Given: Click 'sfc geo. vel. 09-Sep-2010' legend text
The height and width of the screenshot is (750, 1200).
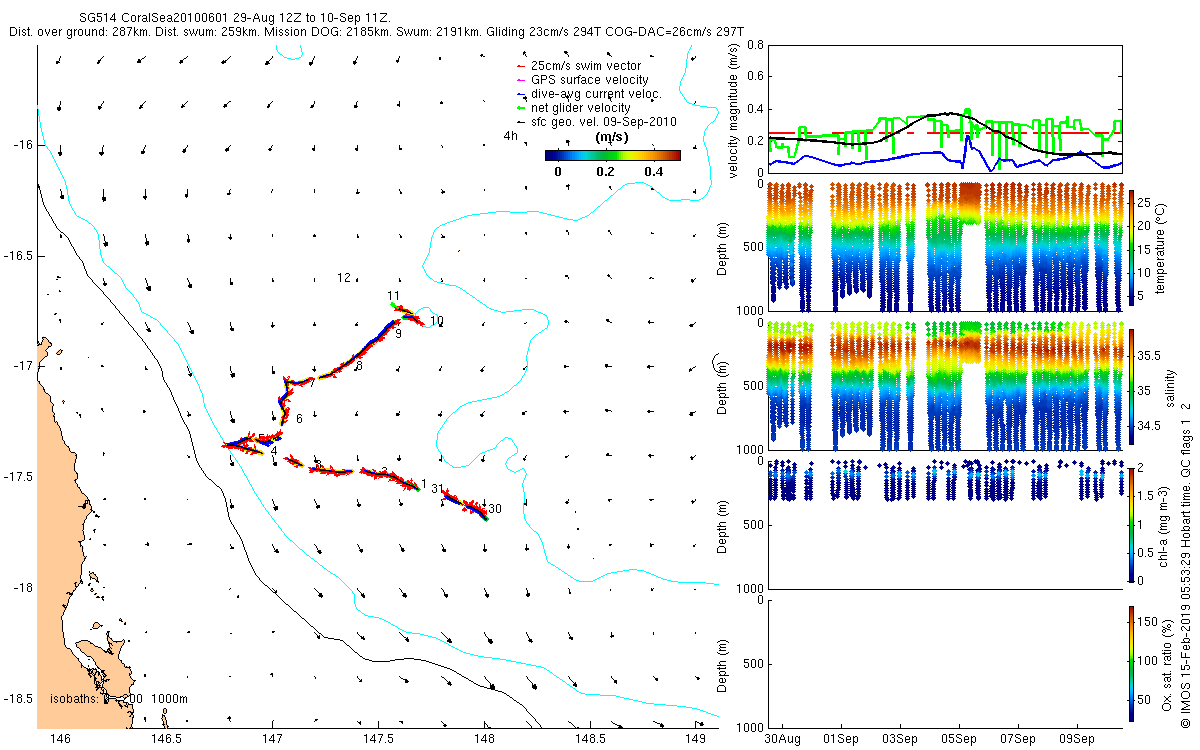Looking at the screenshot, I should [x=604, y=122].
